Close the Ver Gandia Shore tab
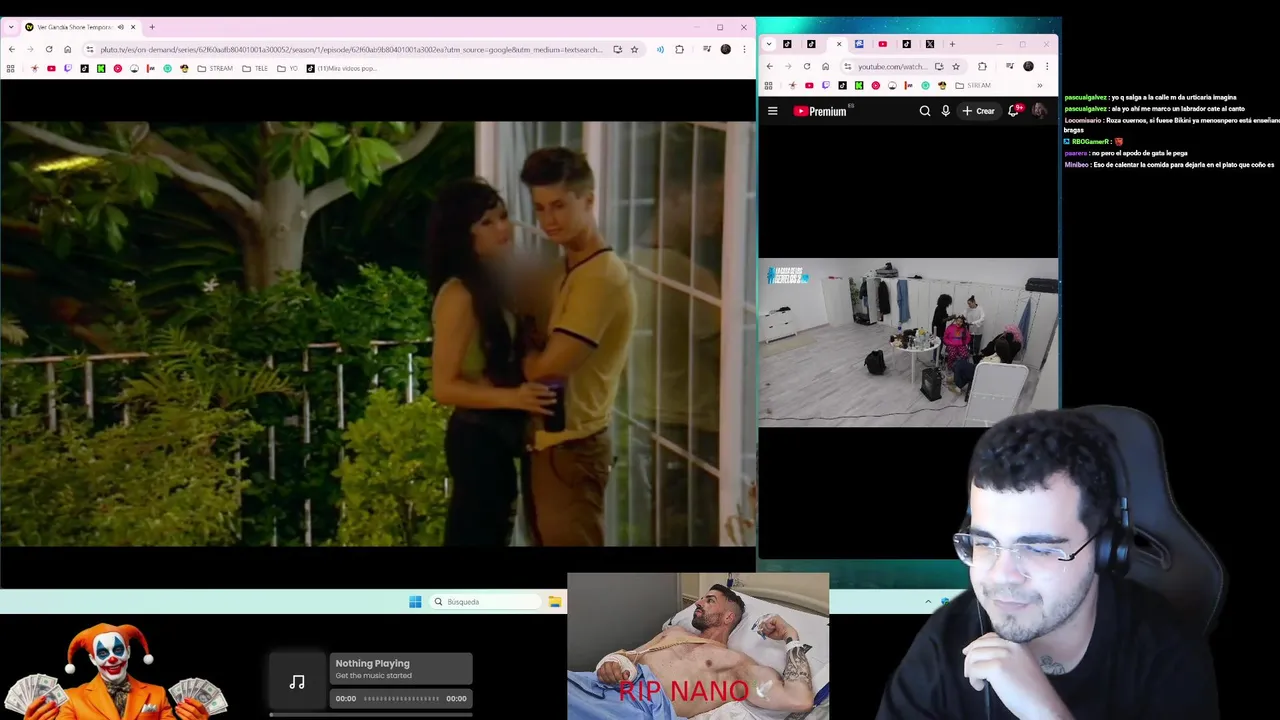 point(133,27)
